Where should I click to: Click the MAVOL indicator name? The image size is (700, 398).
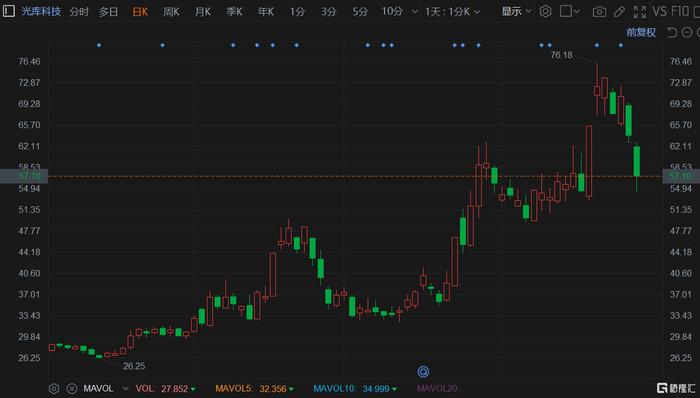[x=98, y=389]
